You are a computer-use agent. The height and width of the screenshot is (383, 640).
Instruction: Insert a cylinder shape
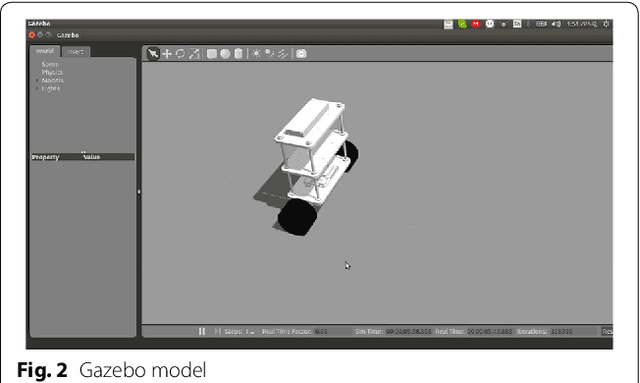pos(238,53)
